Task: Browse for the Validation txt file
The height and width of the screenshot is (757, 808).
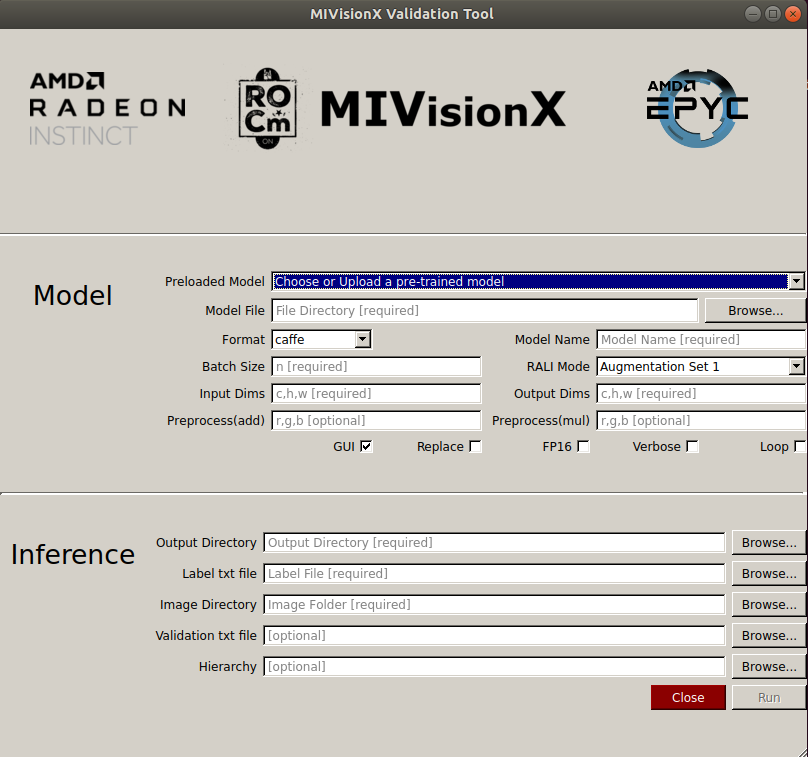Action: coord(769,635)
